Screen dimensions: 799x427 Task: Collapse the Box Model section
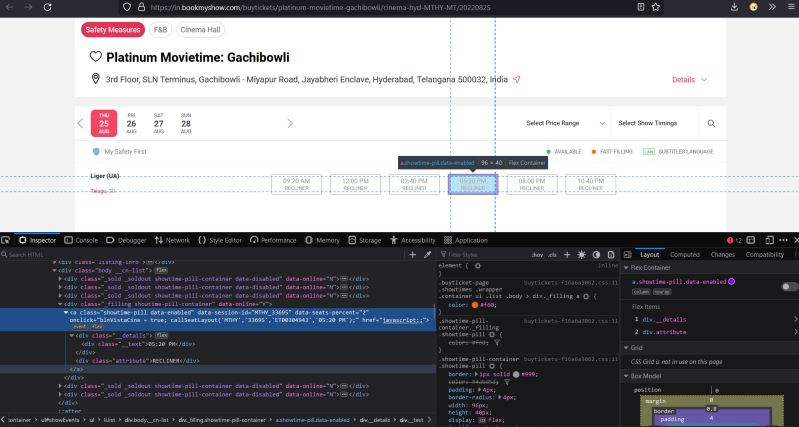click(626, 376)
